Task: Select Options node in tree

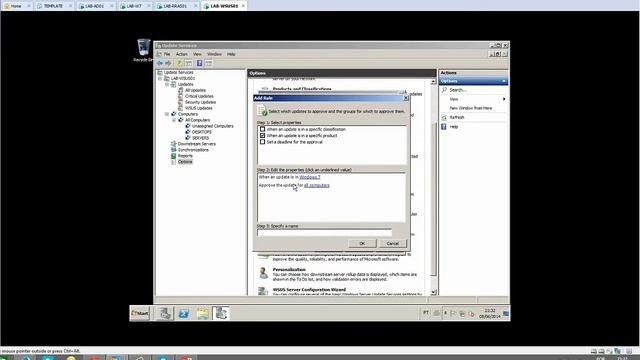Action: 185,162
